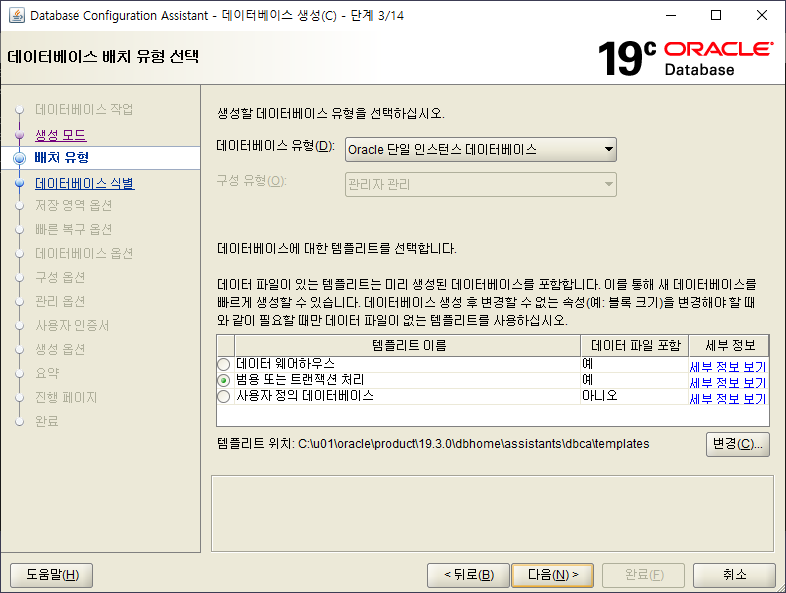Screen dimensions: 786x593
Task: Minimize the Database Configuration Assistant window
Action: coord(671,16)
